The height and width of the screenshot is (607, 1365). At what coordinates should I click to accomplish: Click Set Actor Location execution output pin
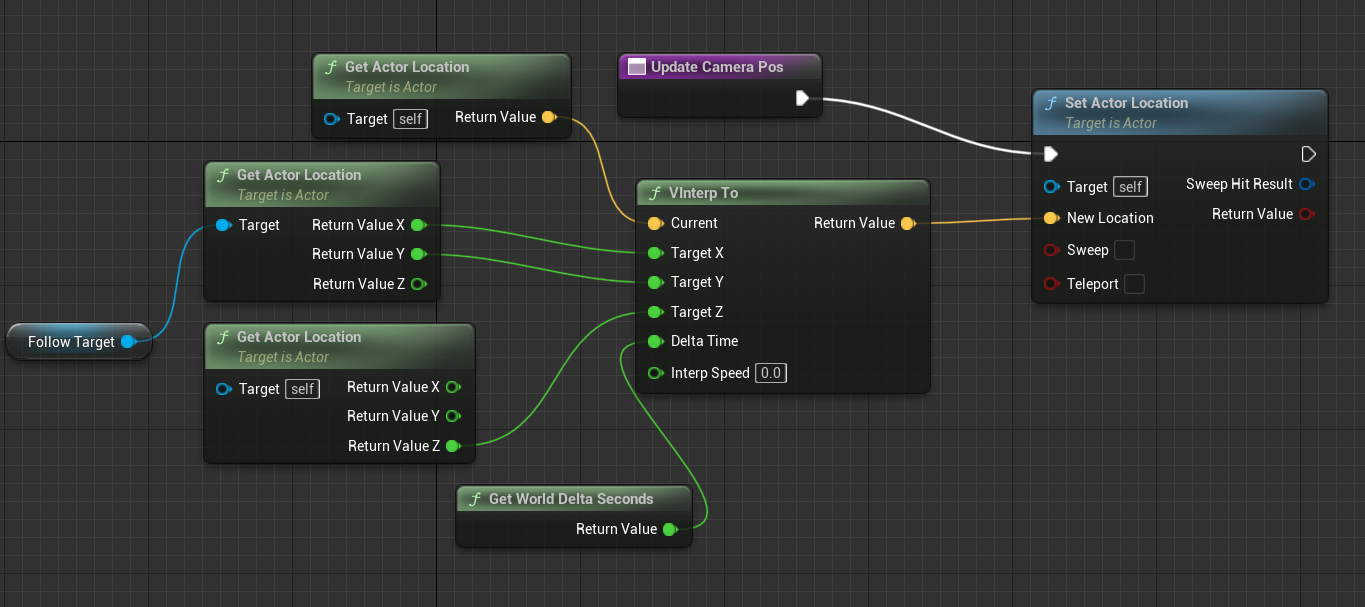tap(1308, 154)
